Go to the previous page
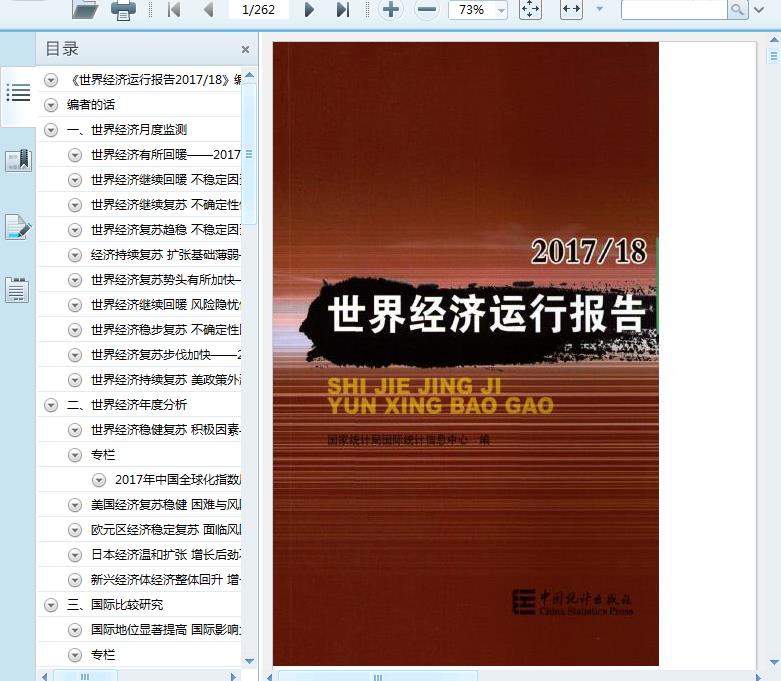 coord(208,9)
